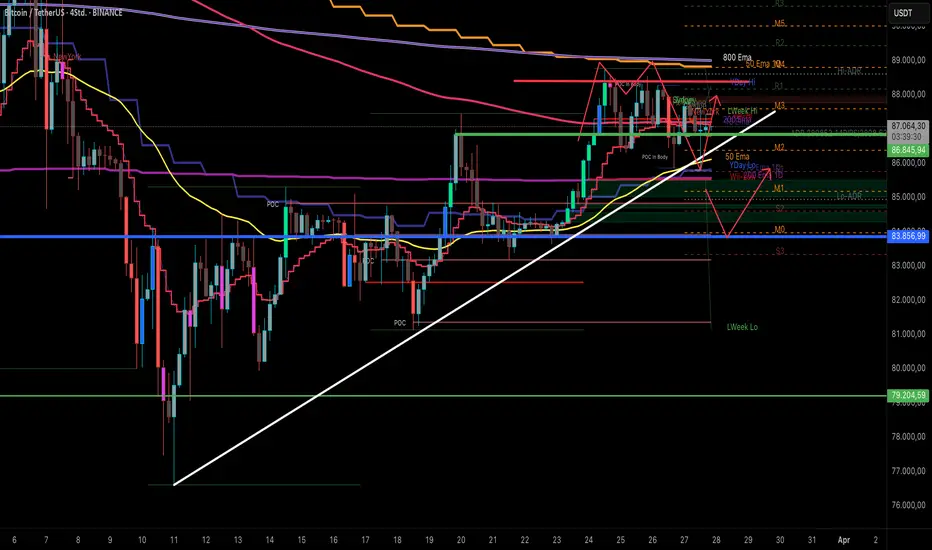Click date 28 on the time axis
Image resolution: width=932 pixels, height=550 pixels.
(716, 540)
